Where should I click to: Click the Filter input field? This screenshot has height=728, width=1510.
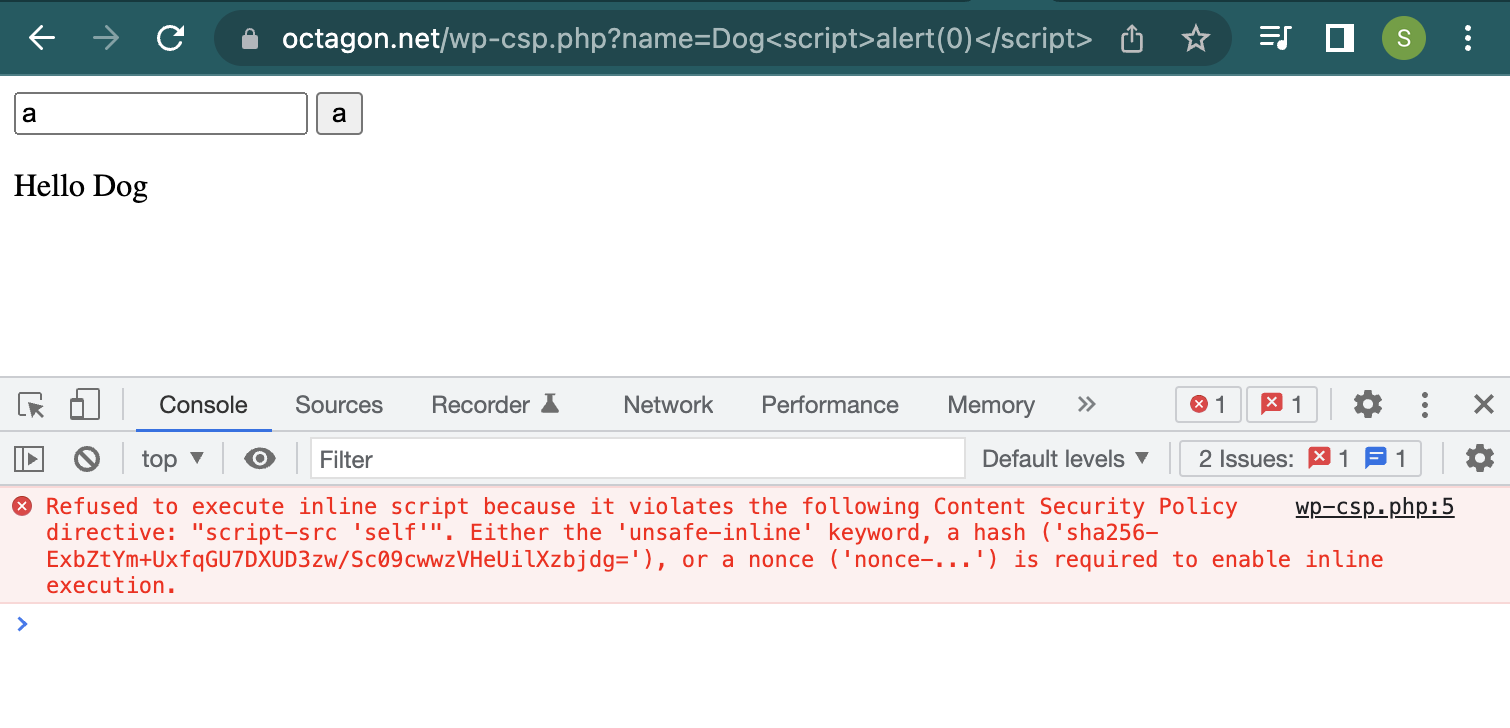pos(637,458)
